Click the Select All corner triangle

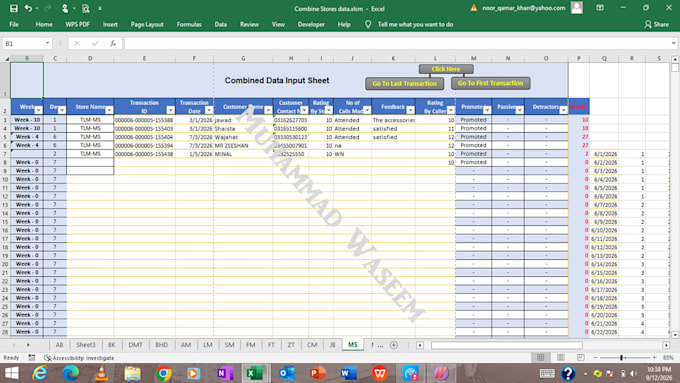(x=6, y=59)
